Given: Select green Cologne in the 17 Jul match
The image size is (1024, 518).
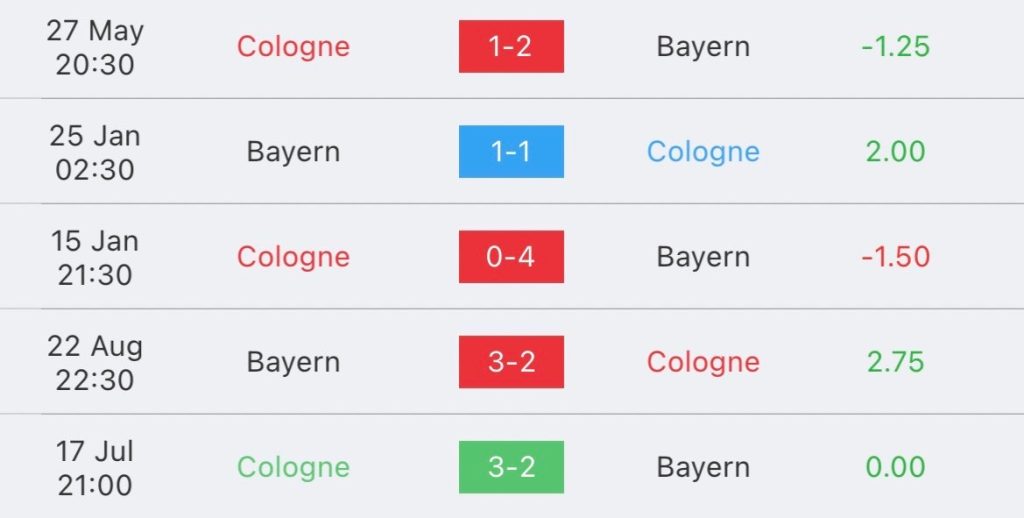Looking at the screenshot, I should click(x=293, y=468).
